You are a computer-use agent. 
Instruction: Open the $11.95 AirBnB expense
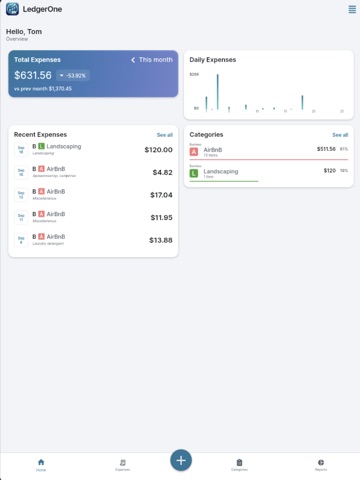click(93, 217)
